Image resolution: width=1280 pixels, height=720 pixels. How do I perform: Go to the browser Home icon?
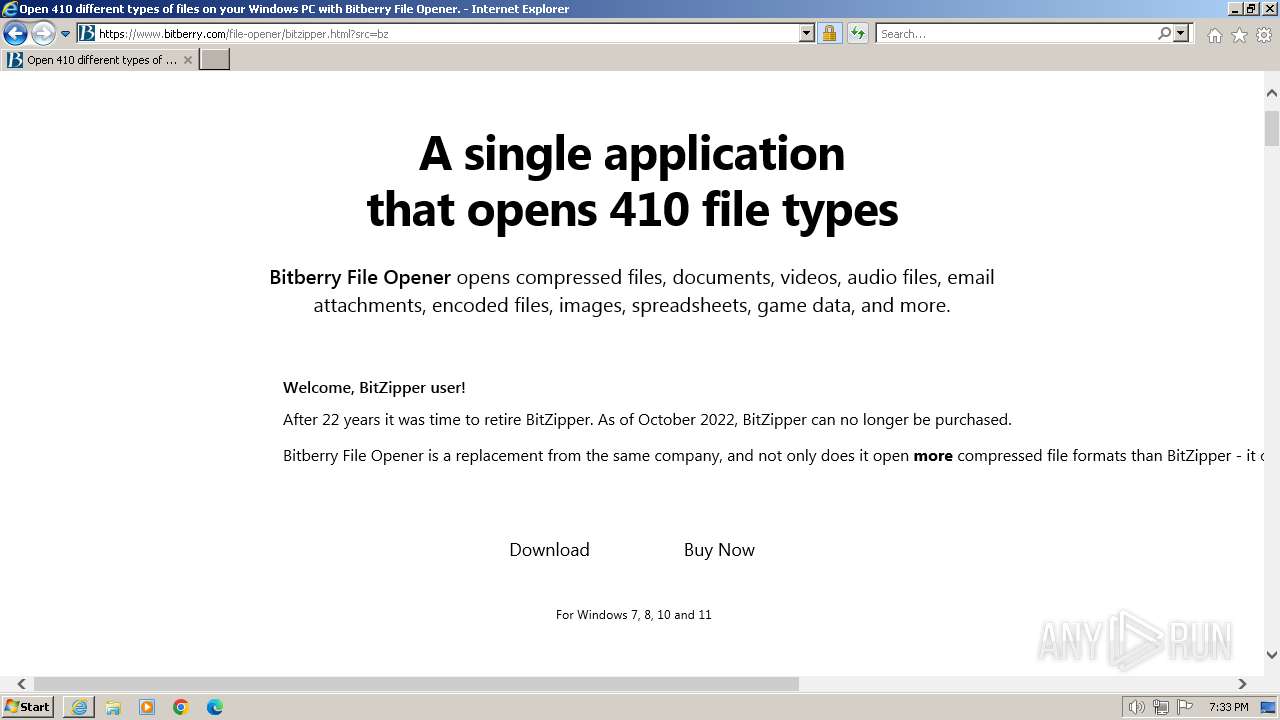[x=1214, y=35]
